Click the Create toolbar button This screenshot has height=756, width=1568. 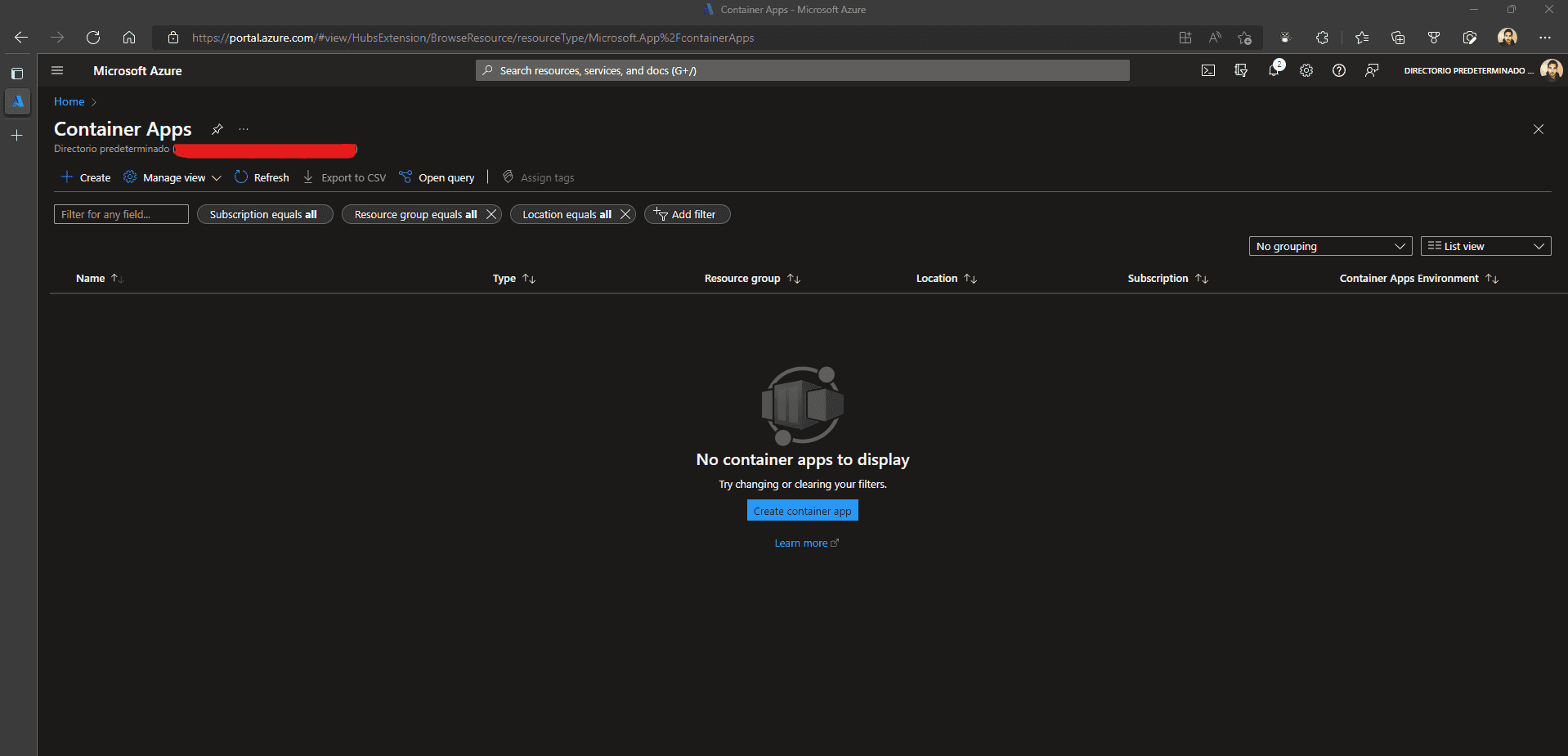pyautogui.click(x=86, y=177)
